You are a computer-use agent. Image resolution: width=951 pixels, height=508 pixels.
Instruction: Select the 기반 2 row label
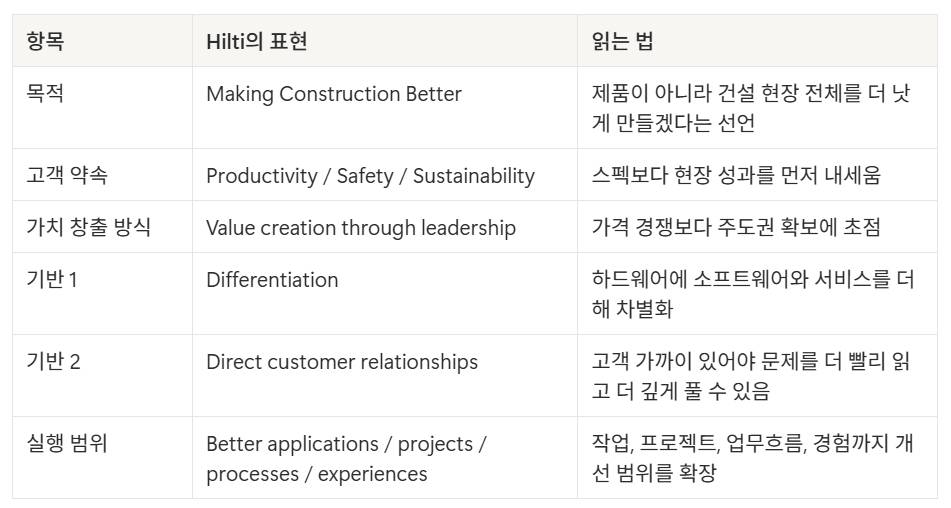click(x=53, y=361)
